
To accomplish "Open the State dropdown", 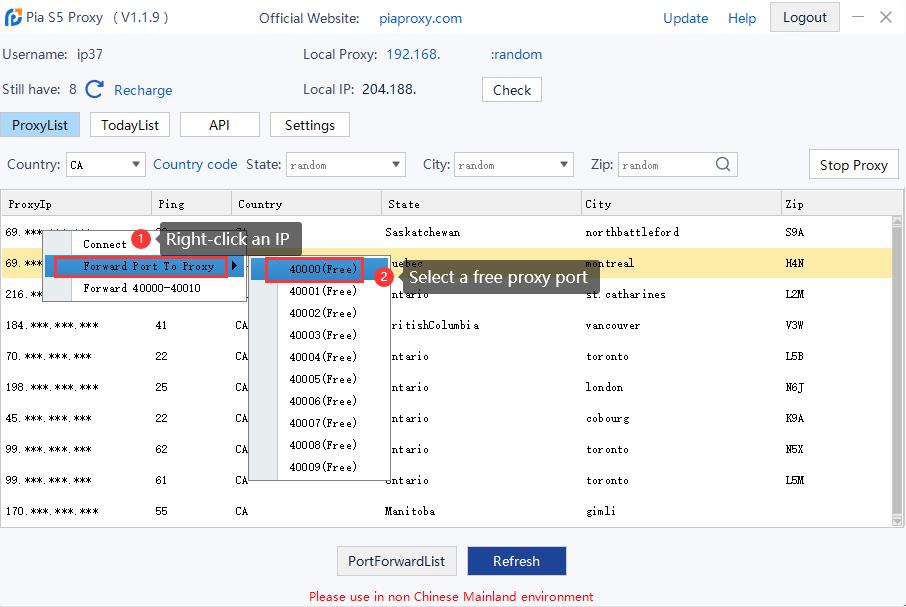I will (x=346, y=165).
